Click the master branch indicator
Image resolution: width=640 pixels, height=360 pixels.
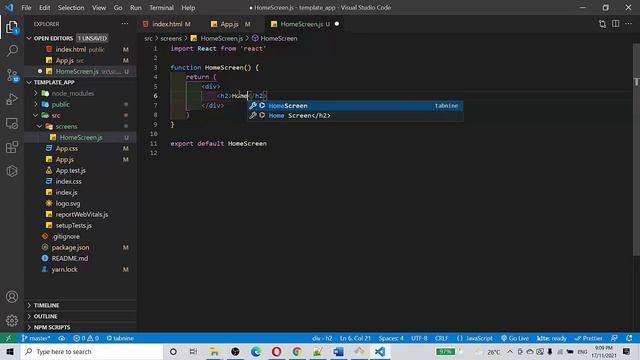tap(36, 338)
